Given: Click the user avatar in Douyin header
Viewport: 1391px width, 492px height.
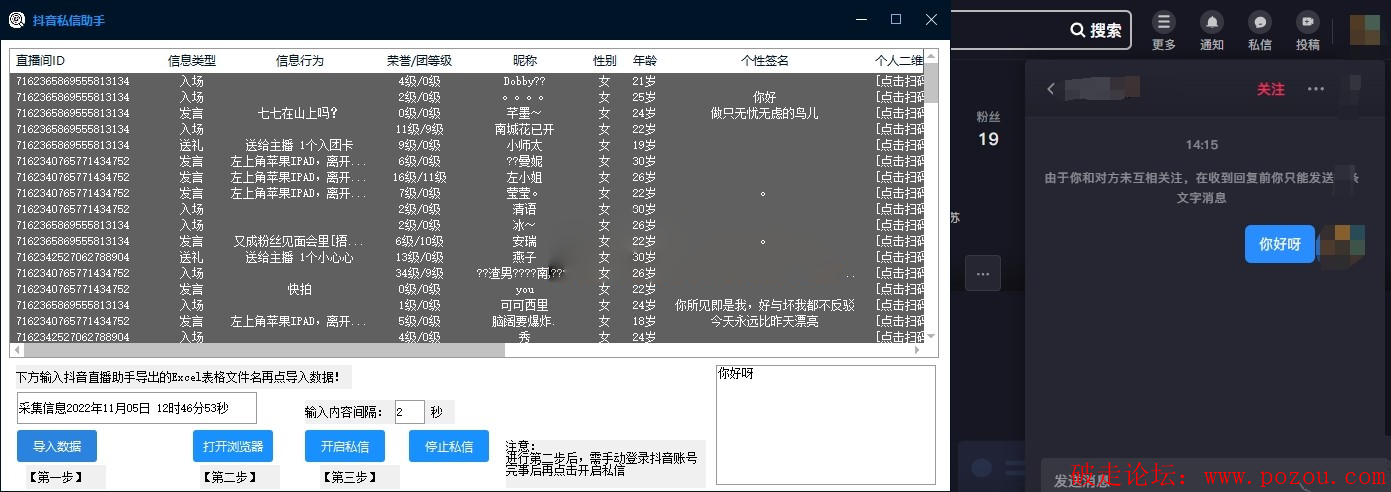Looking at the screenshot, I should [1364, 31].
